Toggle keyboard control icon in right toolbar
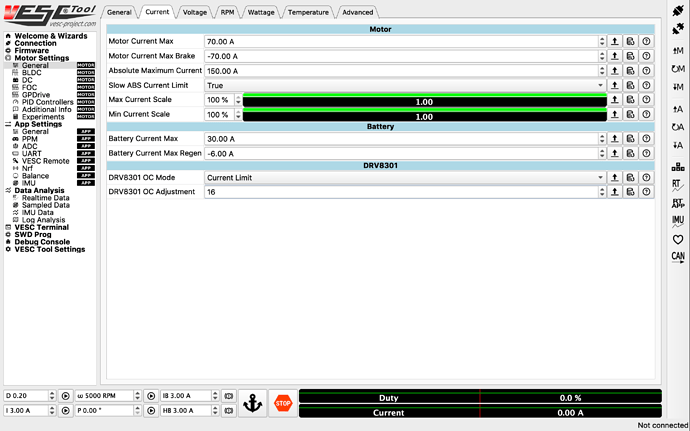690x431 pixels. pos(678,167)
